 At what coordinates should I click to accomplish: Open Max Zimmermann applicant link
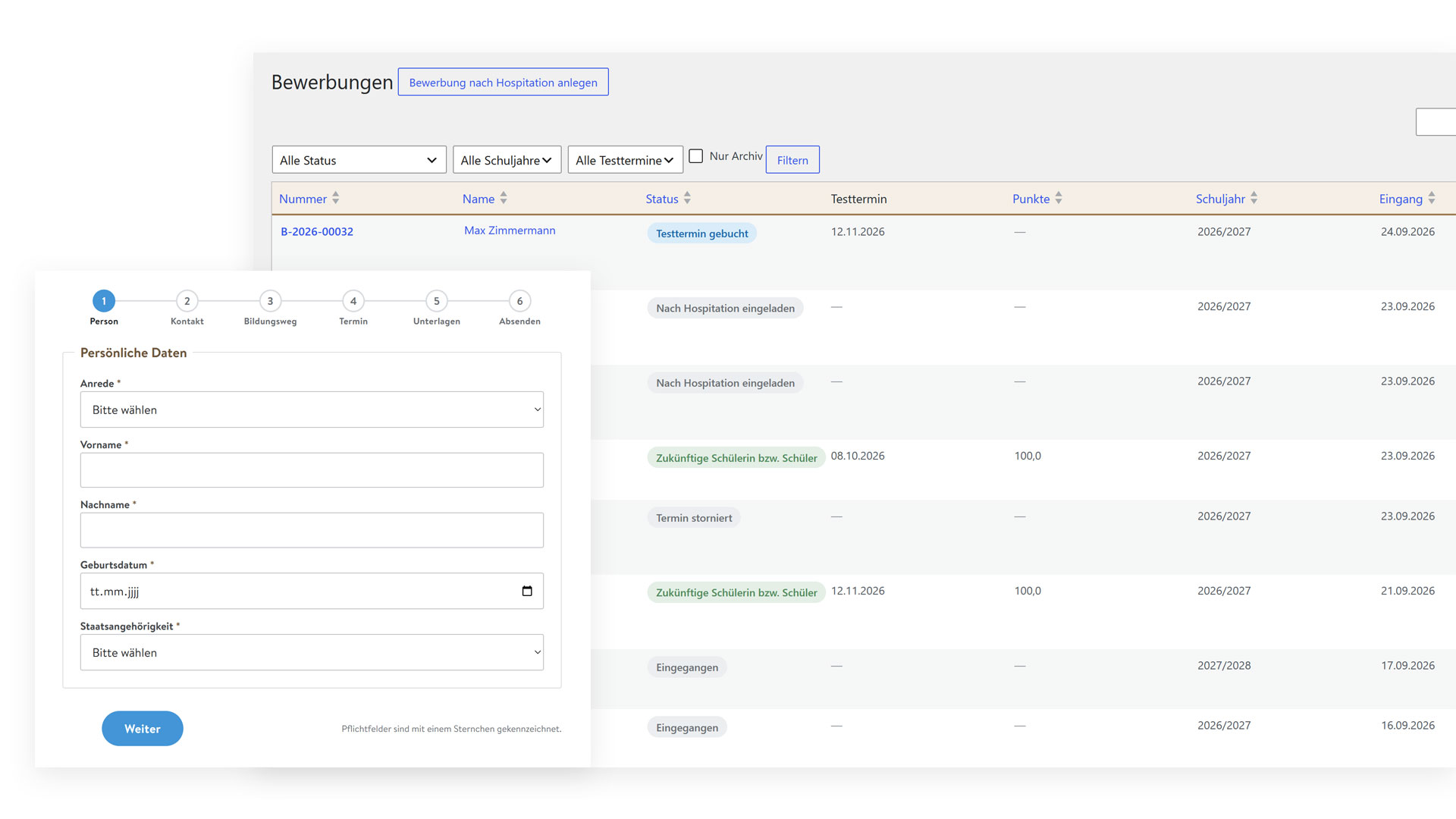(510, 231)
